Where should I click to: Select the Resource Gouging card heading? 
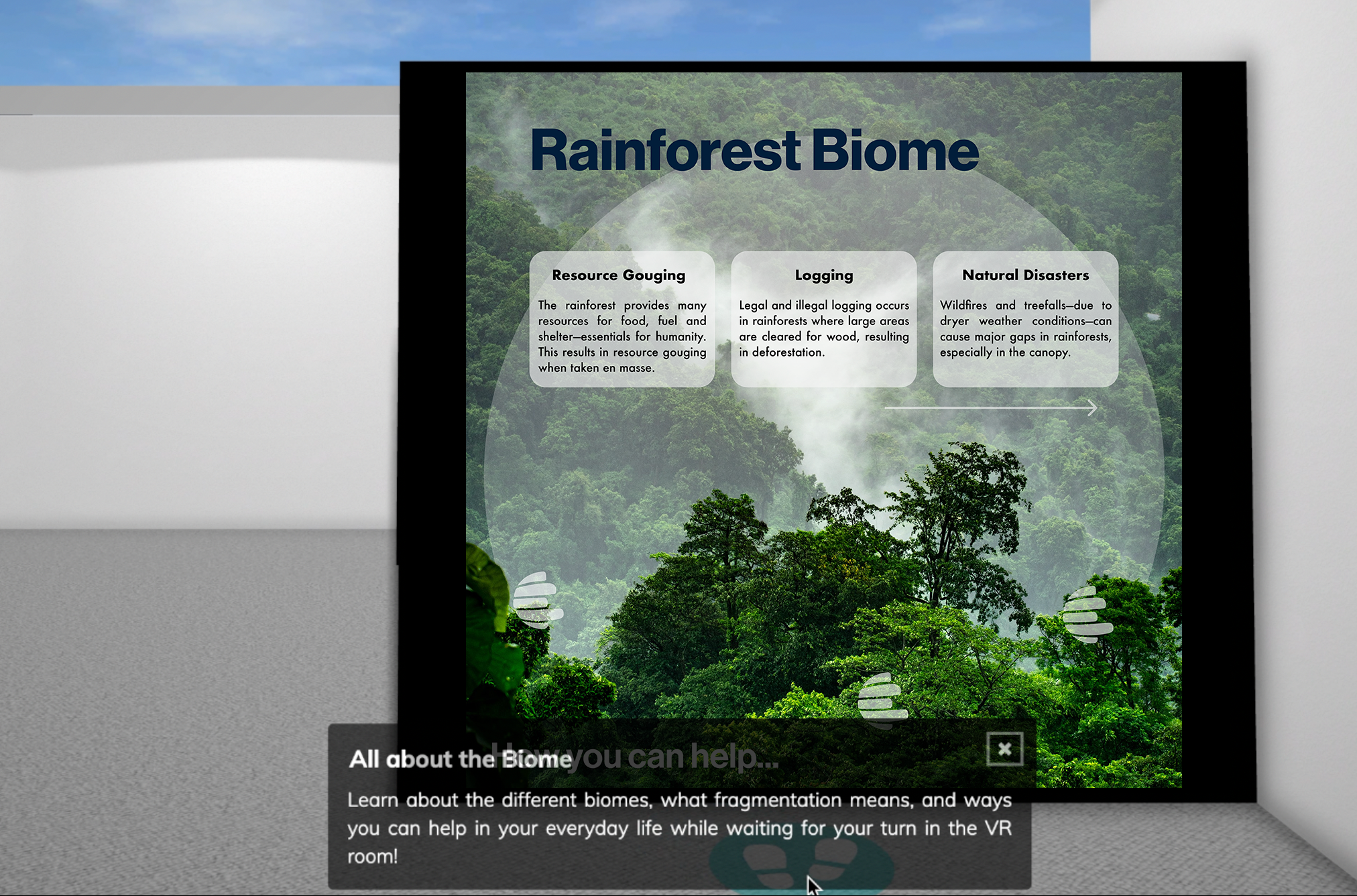pos(618,275)
